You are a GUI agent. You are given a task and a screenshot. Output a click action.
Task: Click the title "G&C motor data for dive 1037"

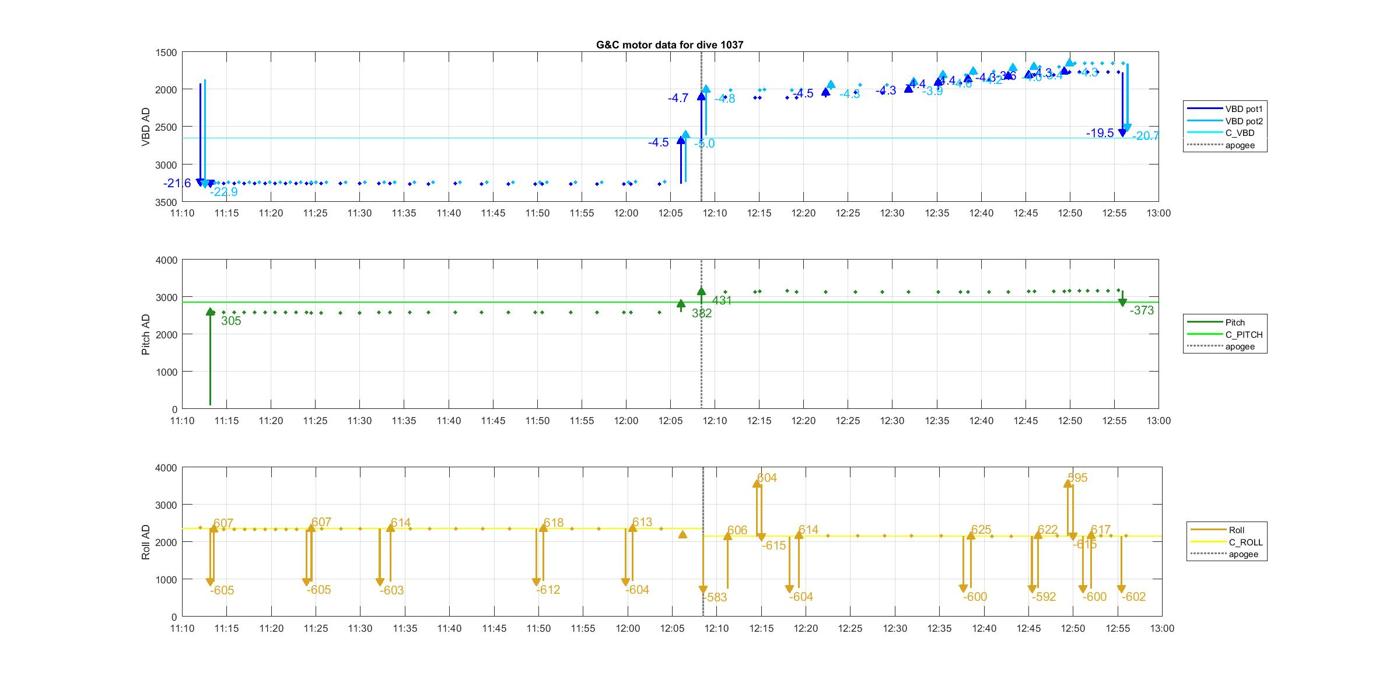coord(670,45)
